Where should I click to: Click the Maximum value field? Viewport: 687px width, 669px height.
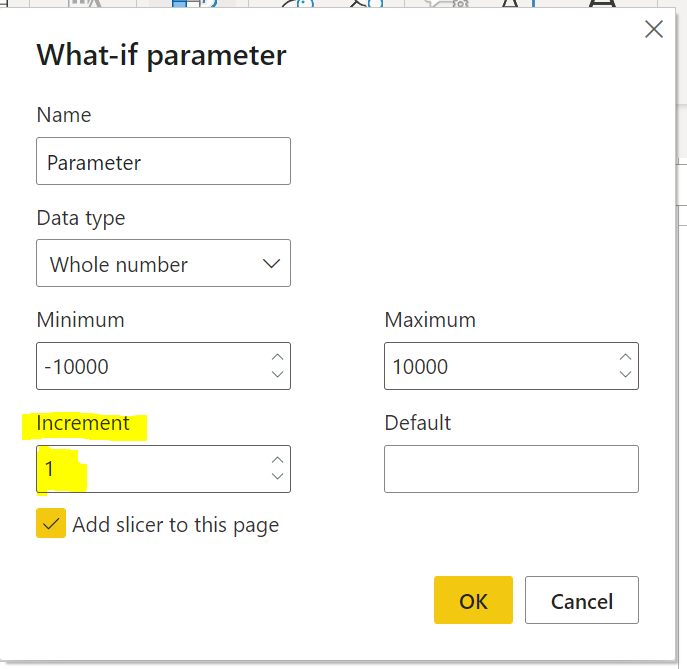(x=511, y=366)
